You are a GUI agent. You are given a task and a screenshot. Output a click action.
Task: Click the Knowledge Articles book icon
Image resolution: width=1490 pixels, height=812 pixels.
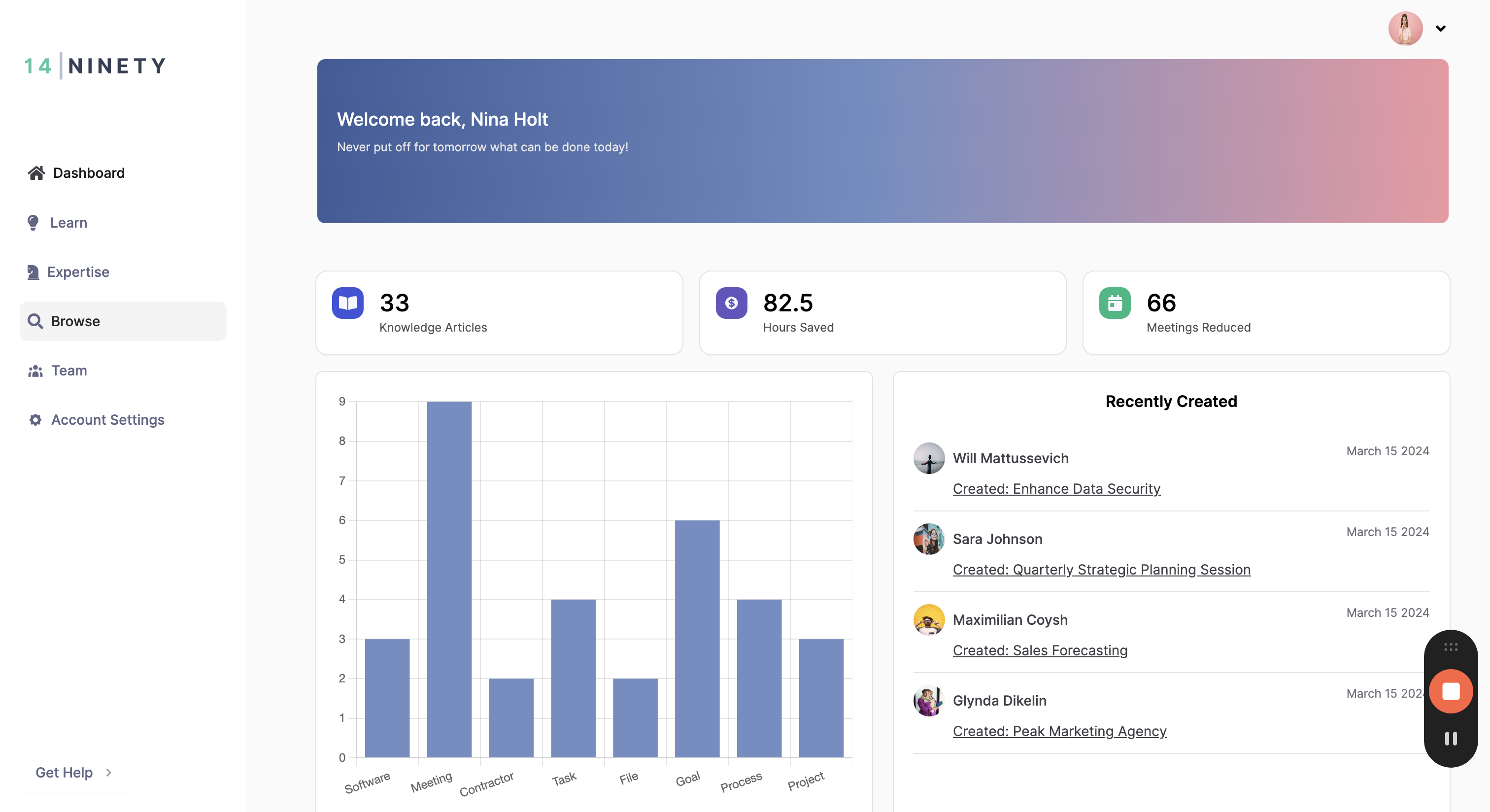click(x=348, y=303)
